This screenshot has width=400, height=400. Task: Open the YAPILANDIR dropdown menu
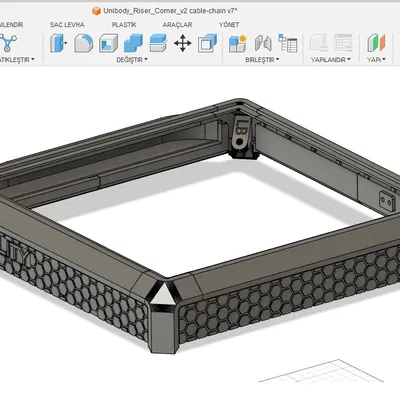tap(330, 60)
